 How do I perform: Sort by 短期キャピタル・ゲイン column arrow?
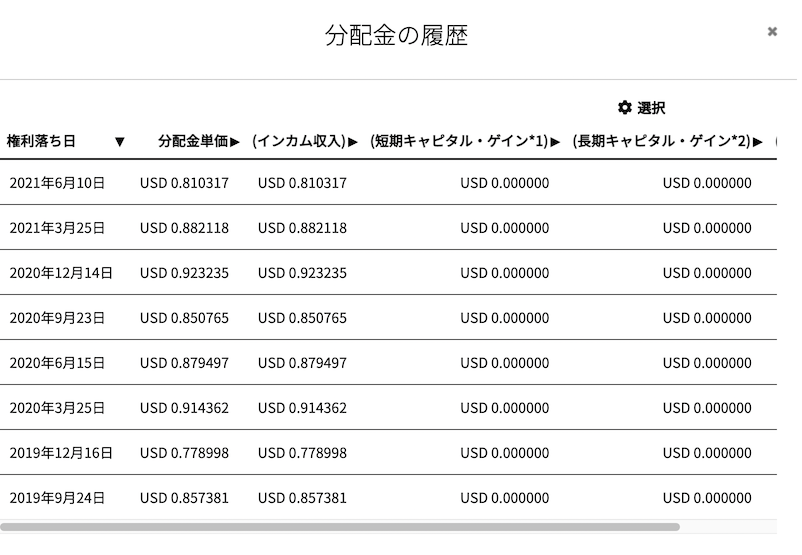tap(555, 142)
